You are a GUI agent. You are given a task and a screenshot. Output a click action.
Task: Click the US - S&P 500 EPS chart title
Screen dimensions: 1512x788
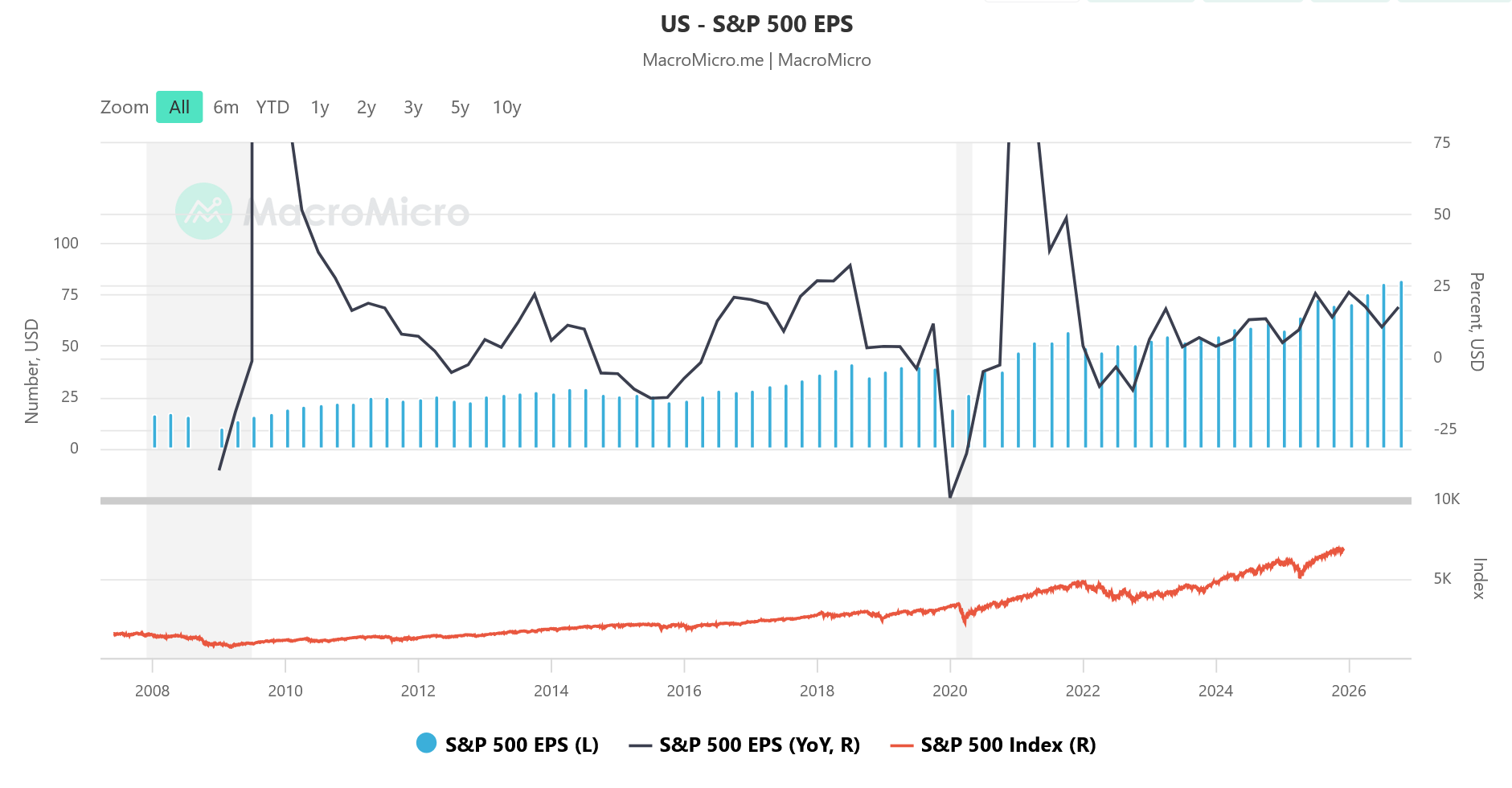pyautogui.click(x=756, y=24)
